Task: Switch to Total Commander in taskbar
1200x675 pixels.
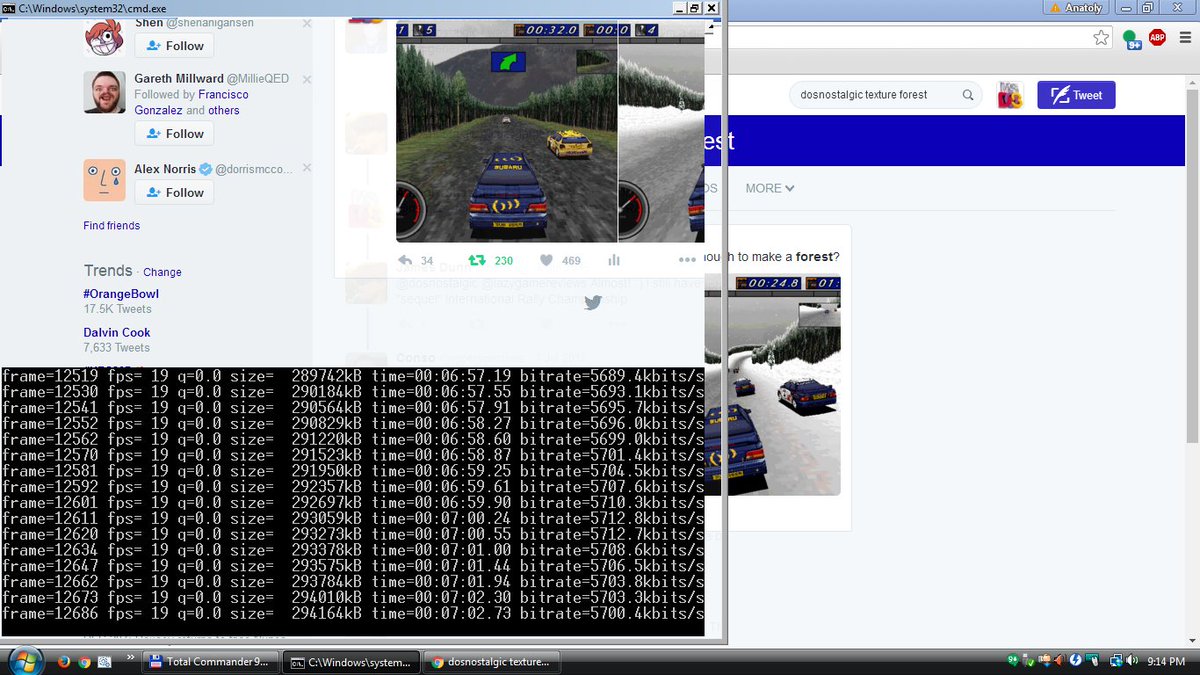Action: (x=210, y=662)
